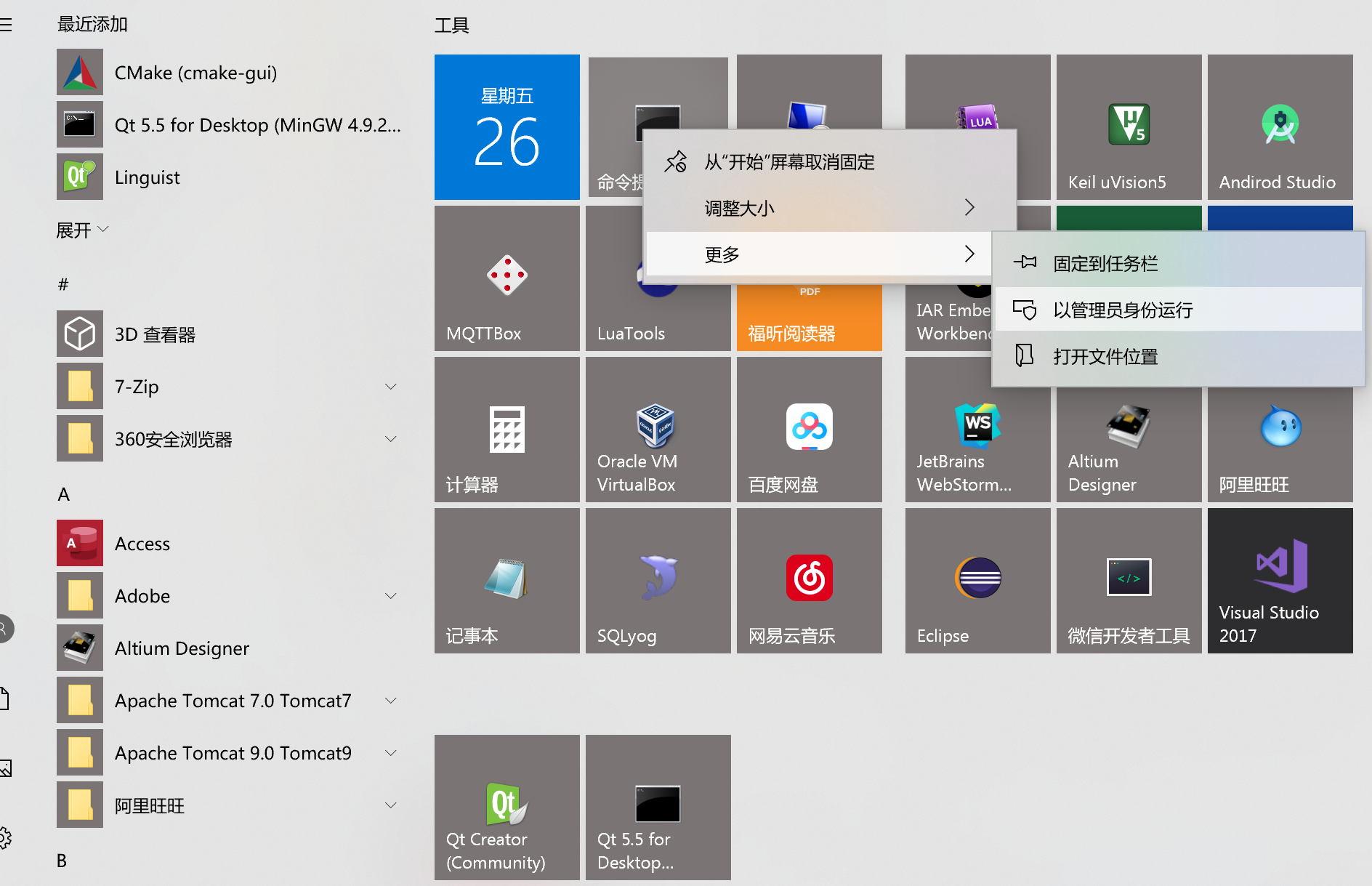
Task: Open 阿里旺旺 tile
Action: pyautogui.click(x=1280, y=445)
